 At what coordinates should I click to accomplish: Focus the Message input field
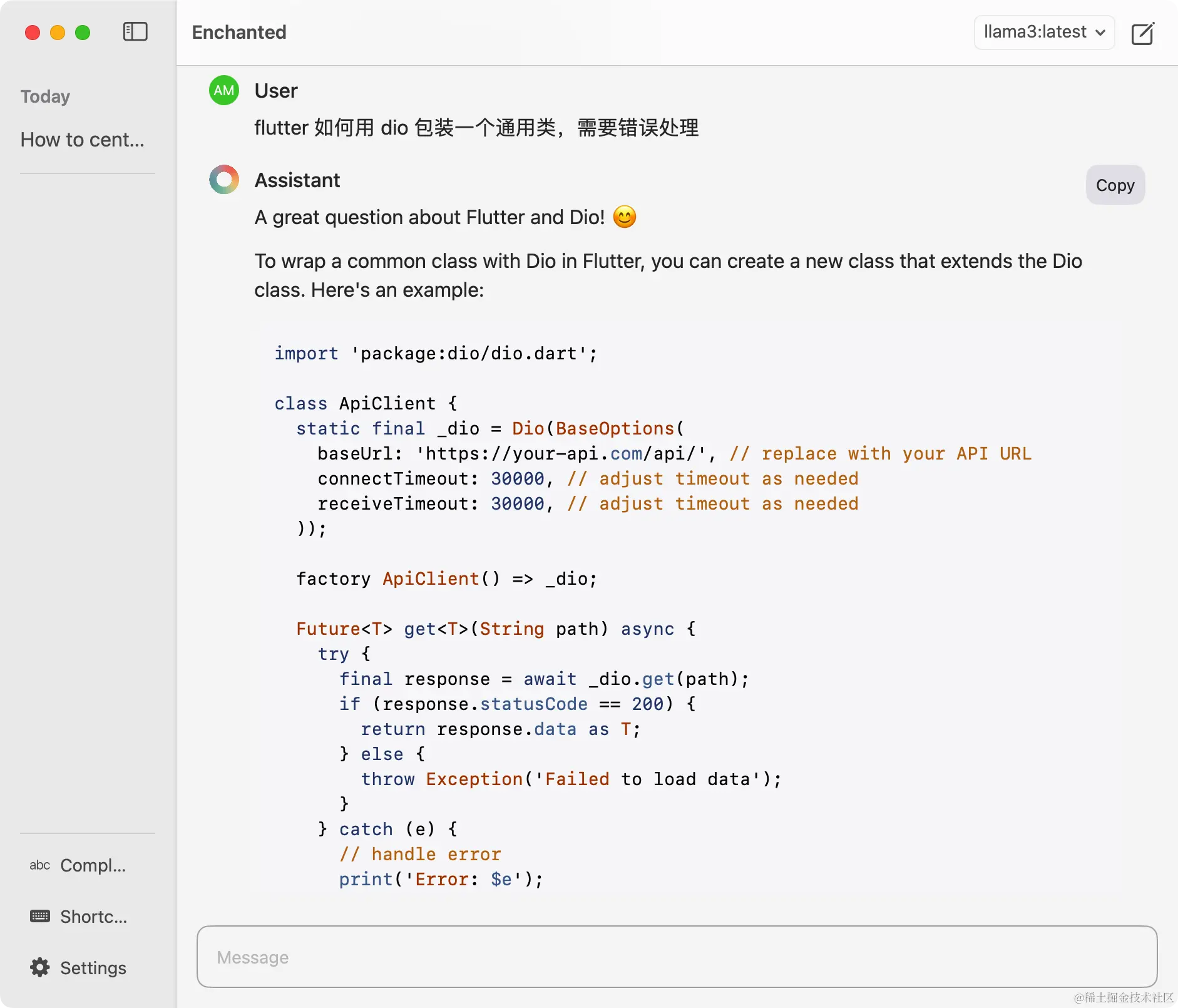pos(677,957)
